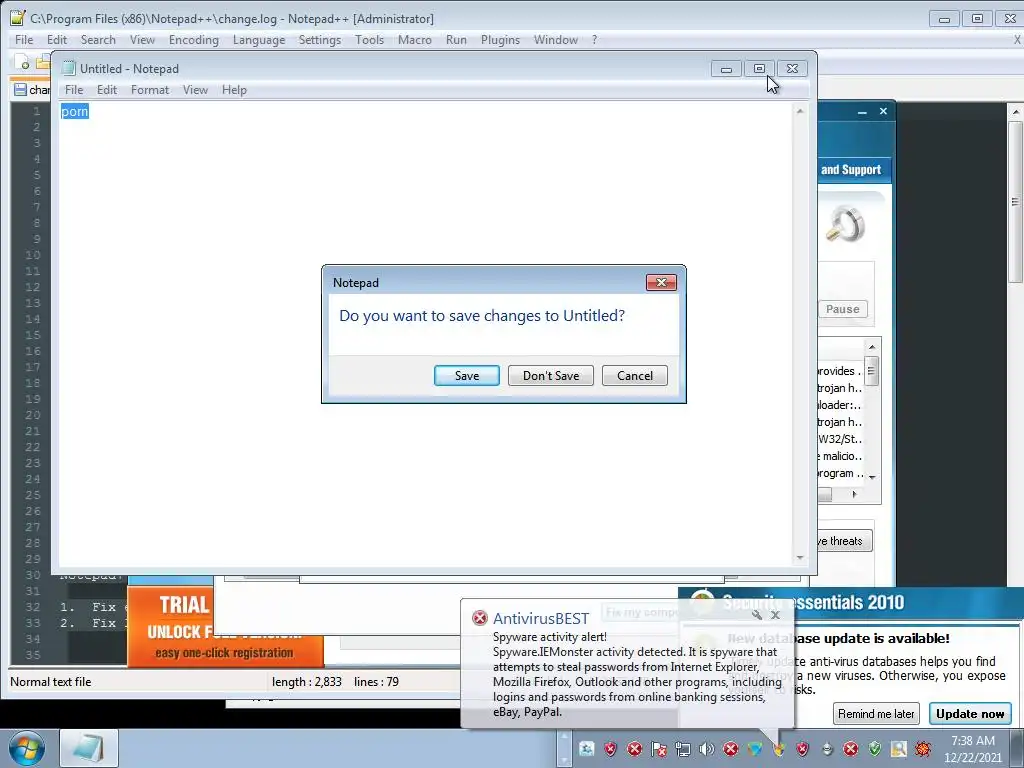Image resolution: width=1024 pixels, height=768 pixels.
Task: Close the AntivirusBEST alert balloon
Action: point(775,615)
